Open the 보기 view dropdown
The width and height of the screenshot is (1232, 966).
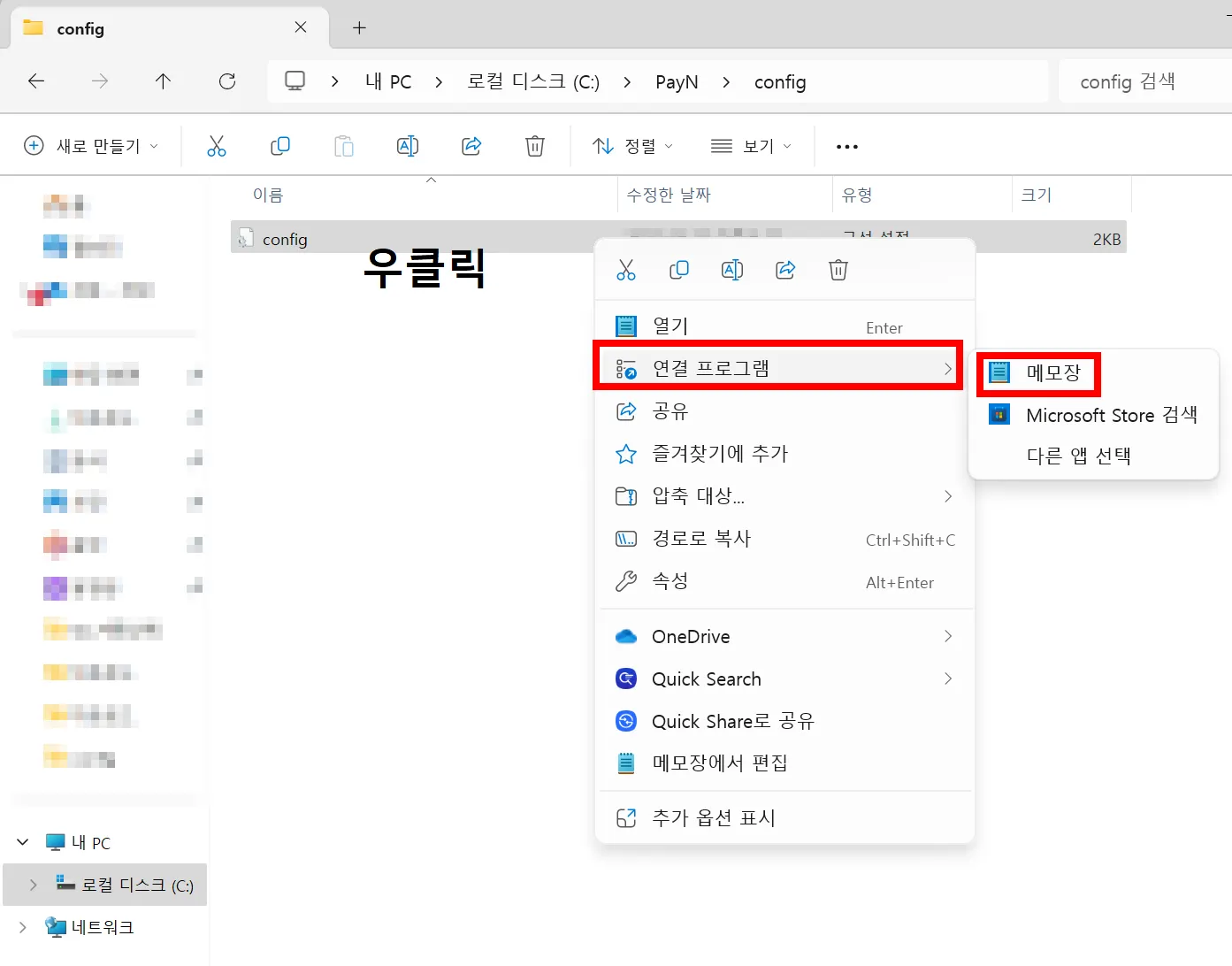pos(752,146)
